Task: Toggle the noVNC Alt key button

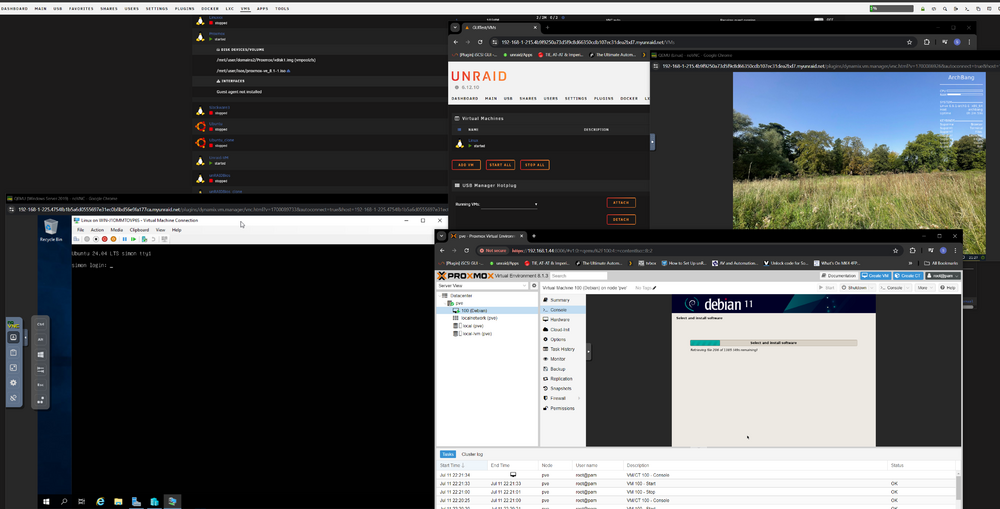Action: (x=40, y=339)
